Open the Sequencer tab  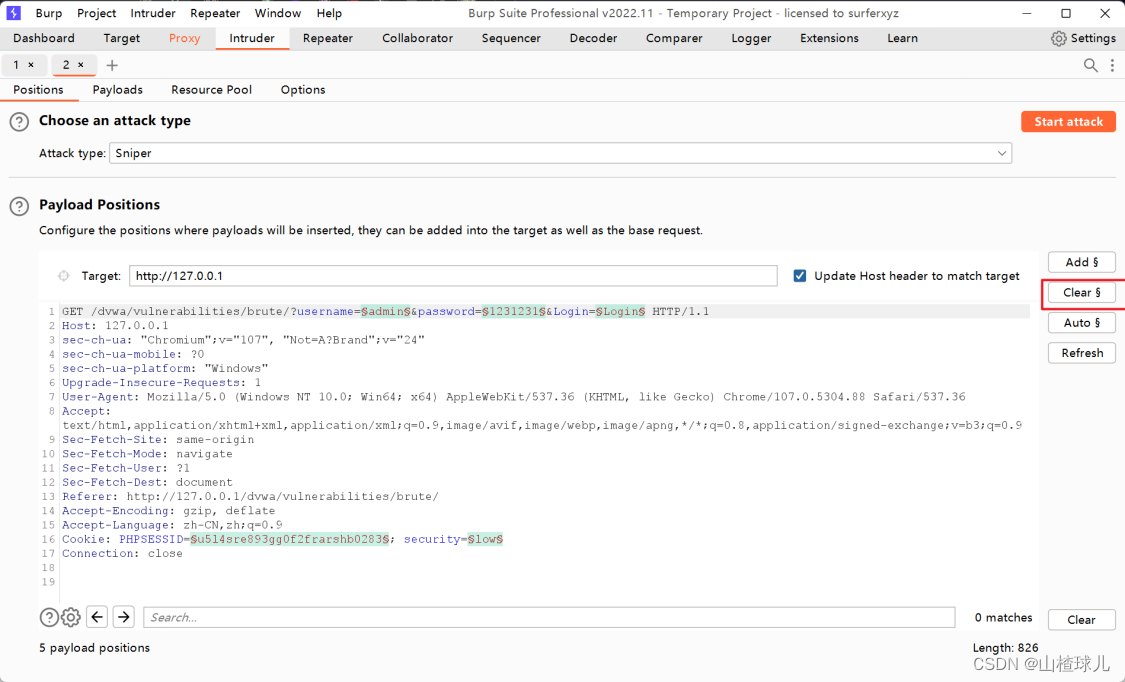(511, 38)
